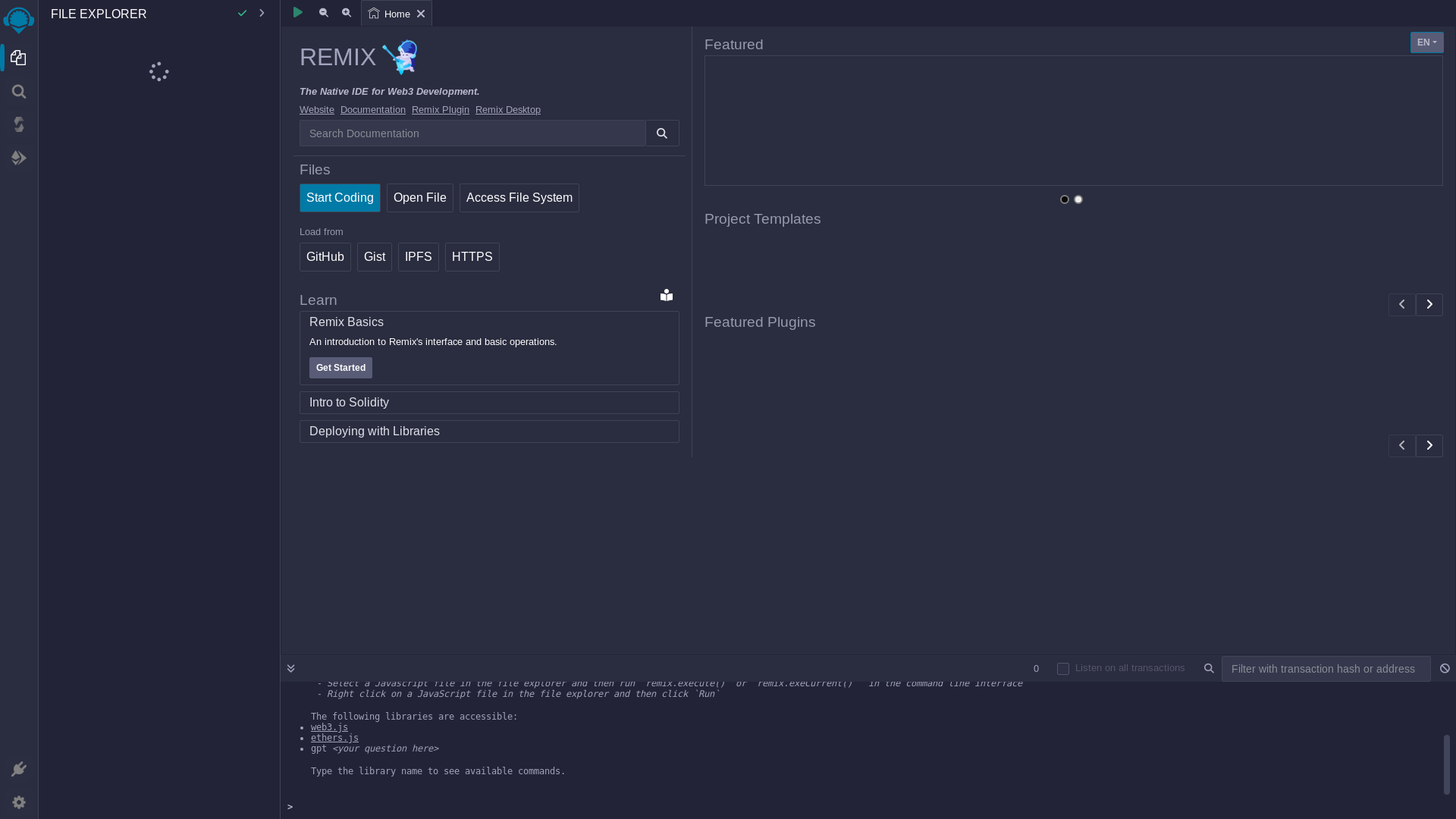Load from HTTPS
Screen dimensions: 1456x819
click(x=472, y=257)
